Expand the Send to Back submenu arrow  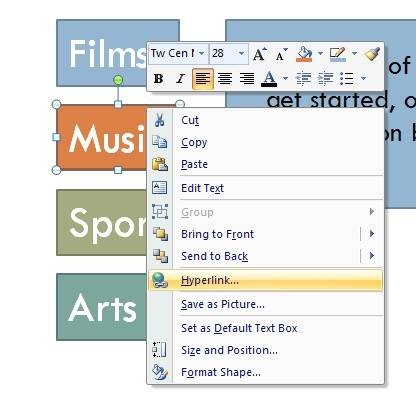click(x=372, y=256)
